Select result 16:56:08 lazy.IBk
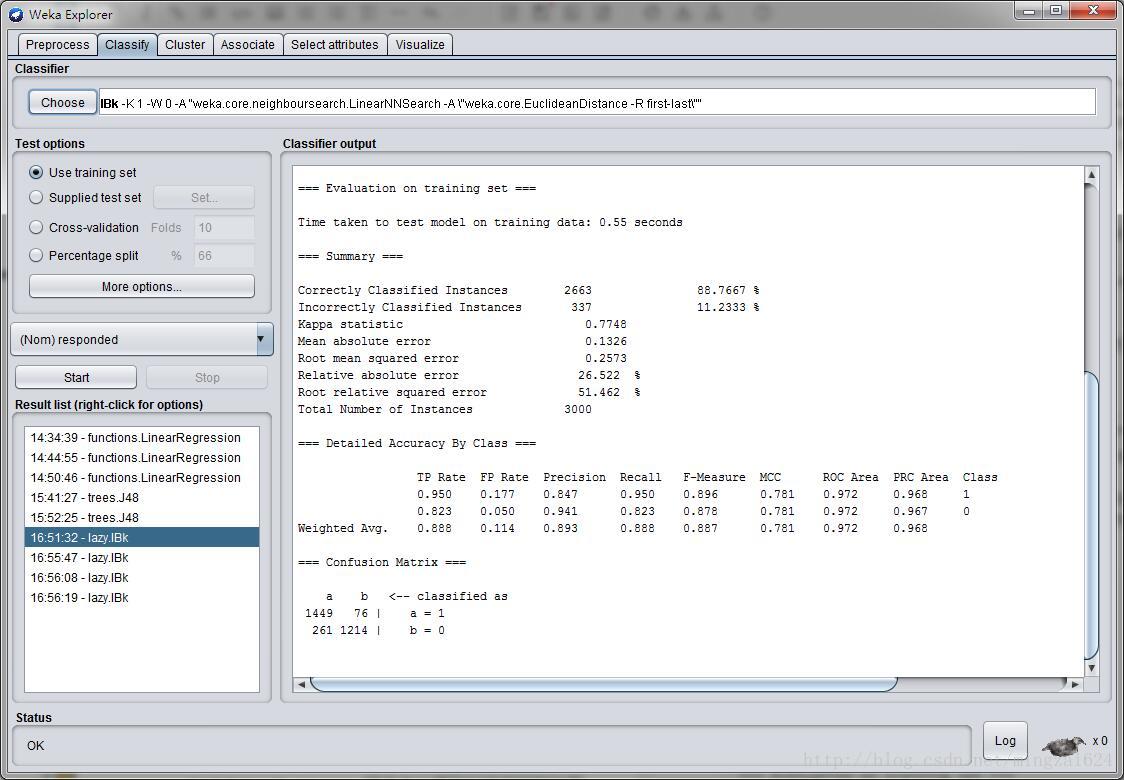The image size is (1124, 780). [x=142, y=578]
